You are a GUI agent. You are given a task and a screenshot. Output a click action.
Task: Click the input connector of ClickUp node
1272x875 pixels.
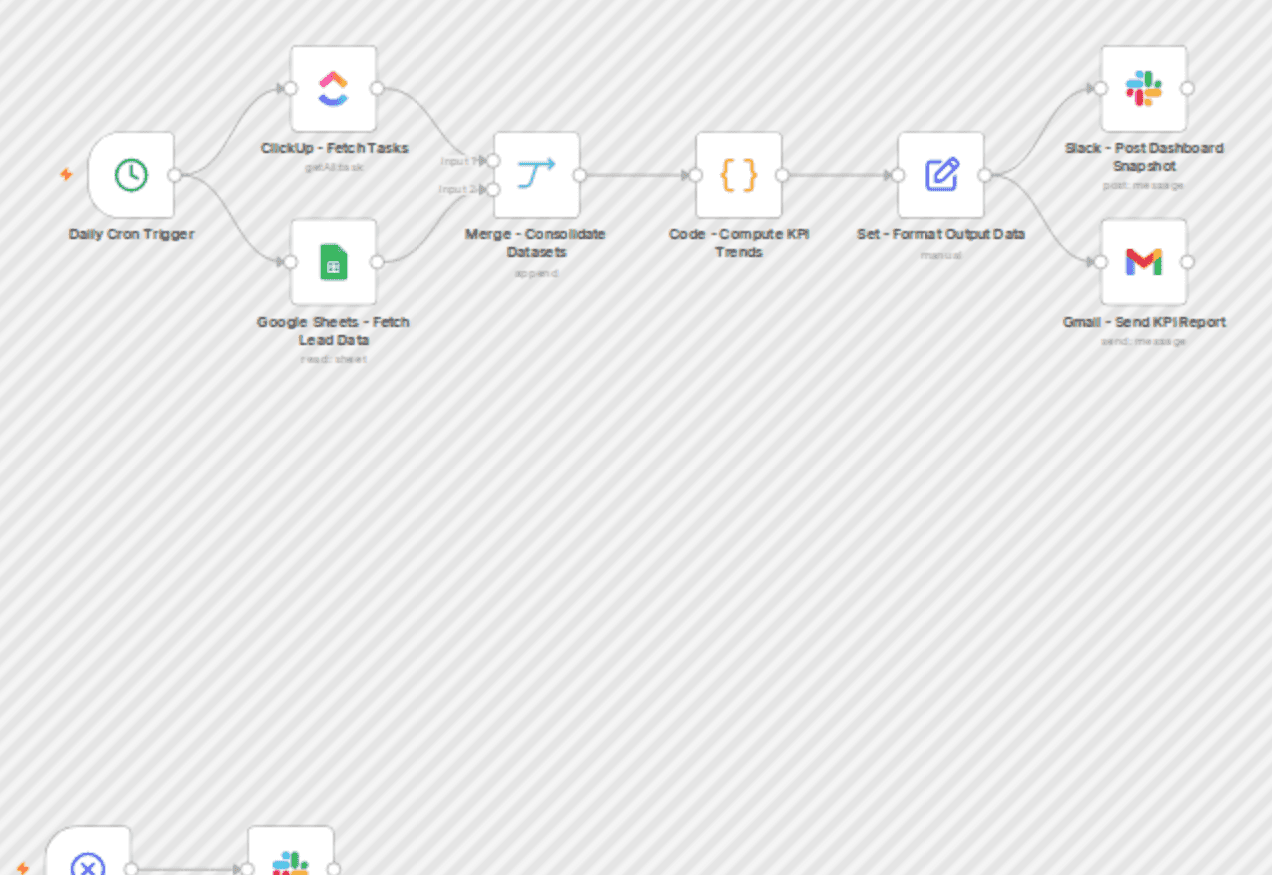(290, 88)
